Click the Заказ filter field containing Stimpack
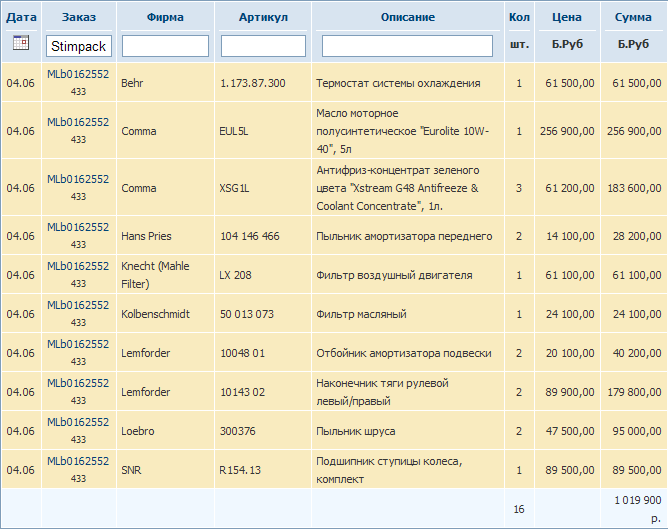Image resolution: width=668 pixels, height=529 pixels. click(79, 46)
